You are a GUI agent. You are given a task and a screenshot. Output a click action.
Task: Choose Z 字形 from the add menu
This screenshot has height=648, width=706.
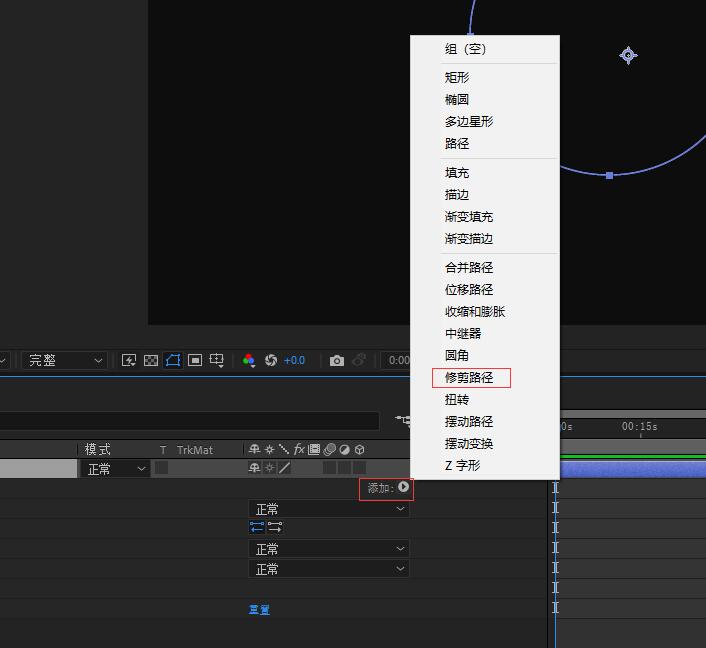coord(485,466)
